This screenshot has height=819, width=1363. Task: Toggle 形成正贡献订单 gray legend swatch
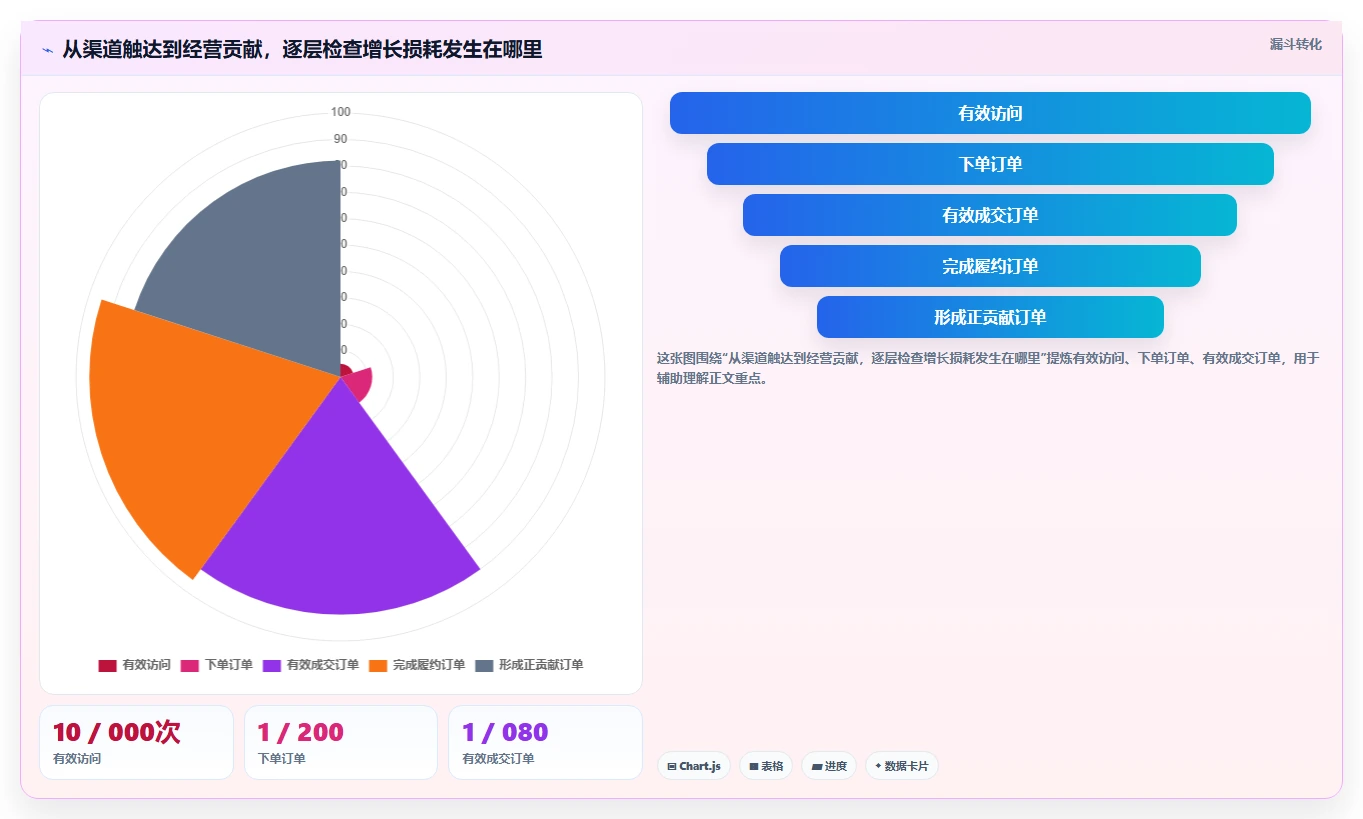484,665
